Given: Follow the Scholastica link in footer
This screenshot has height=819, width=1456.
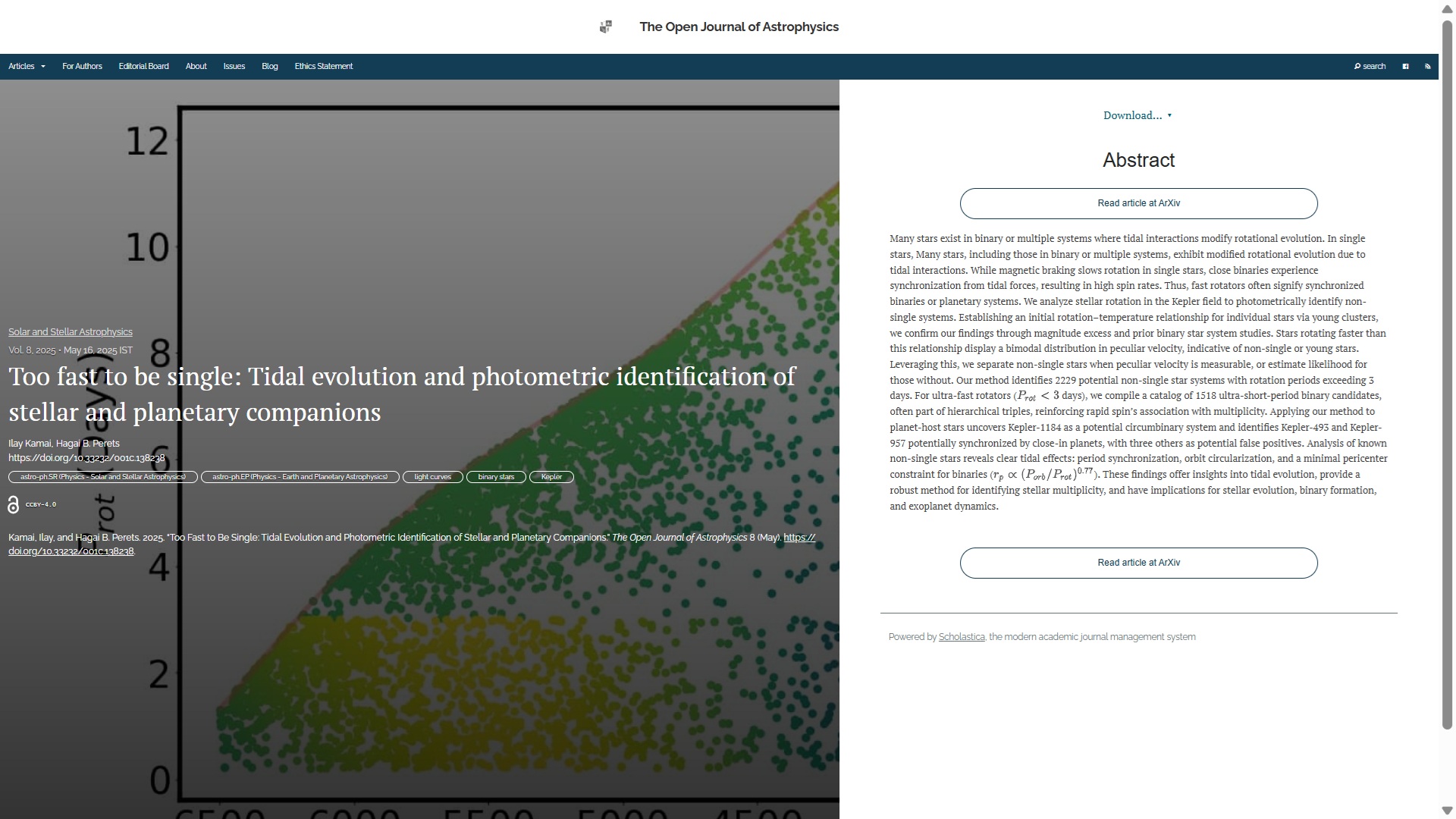Looking at the screenshot, I should tap(961, 638).
